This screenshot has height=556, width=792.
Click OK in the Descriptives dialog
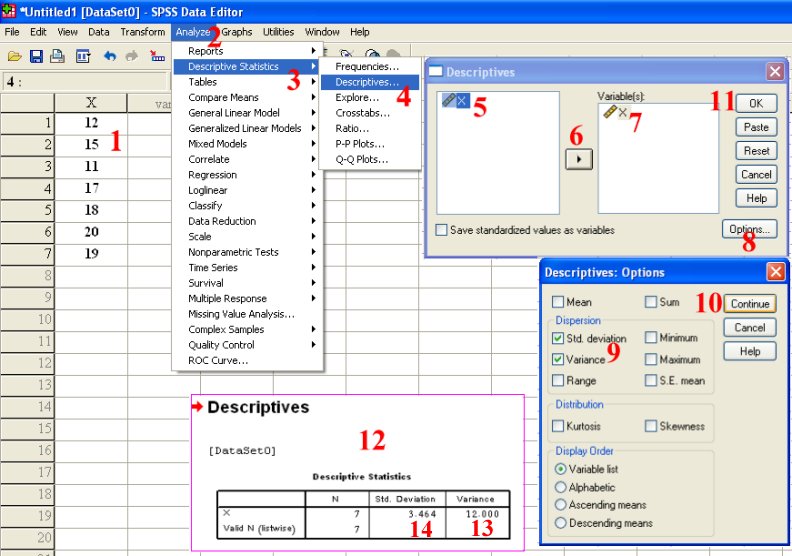(756, 103)
